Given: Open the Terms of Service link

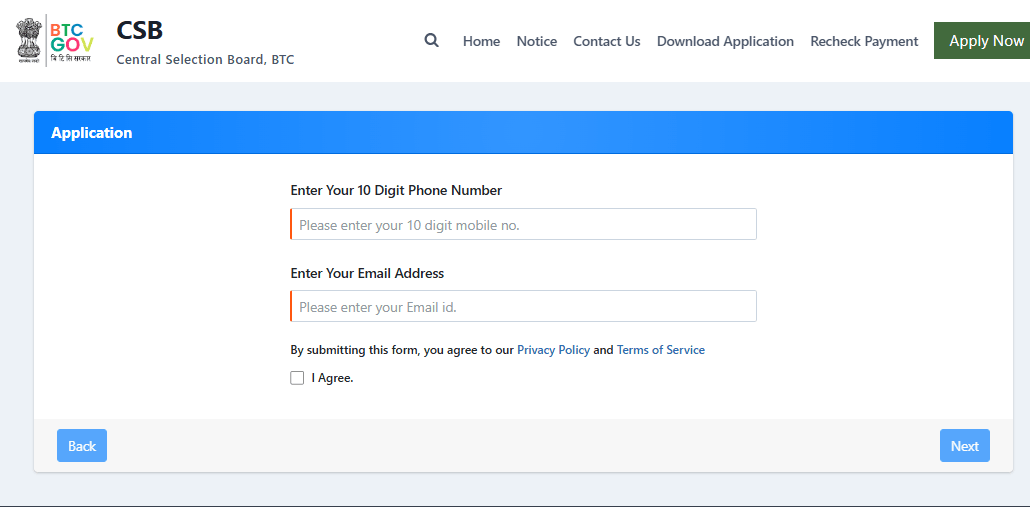Looking at the screenshot, I should tap(660, 350).
